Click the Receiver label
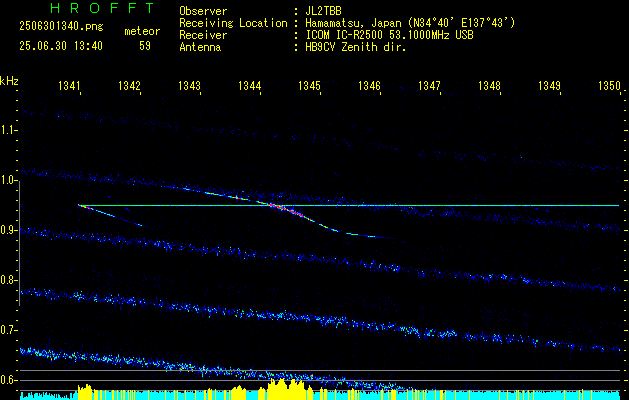Viewport: 629px width, 400px height. tap(203, 35)
